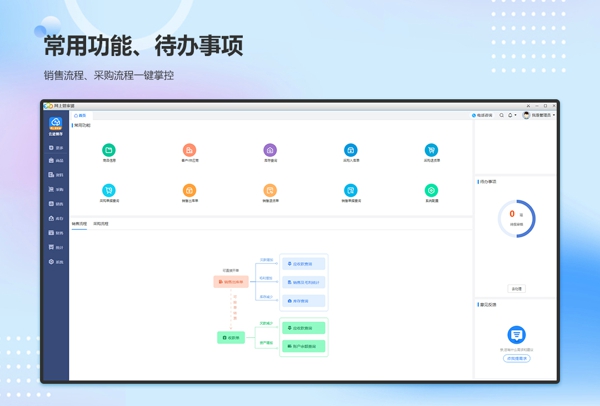Click the purple house inventory query icon

coord(270,150)
